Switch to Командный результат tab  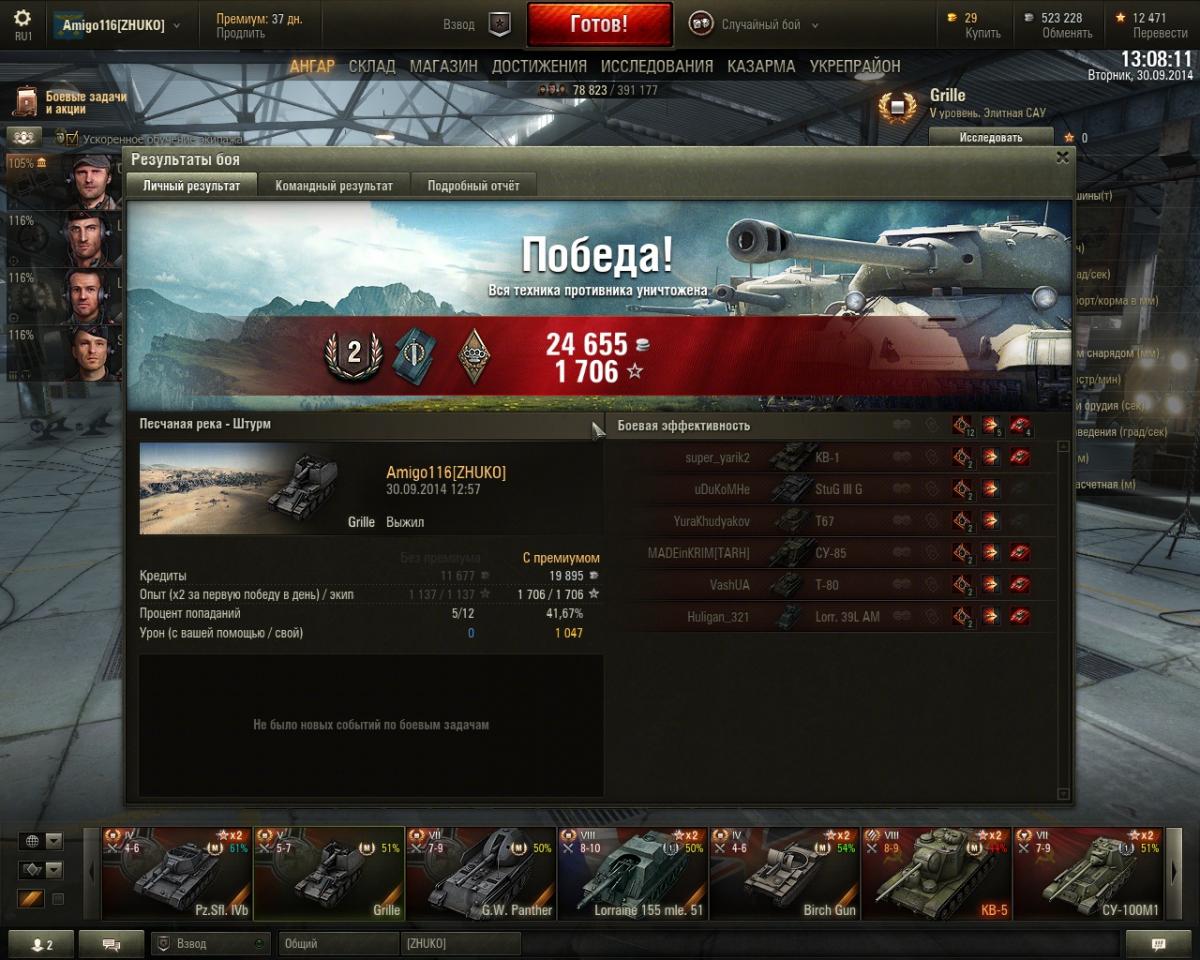[x=334, y=186]
